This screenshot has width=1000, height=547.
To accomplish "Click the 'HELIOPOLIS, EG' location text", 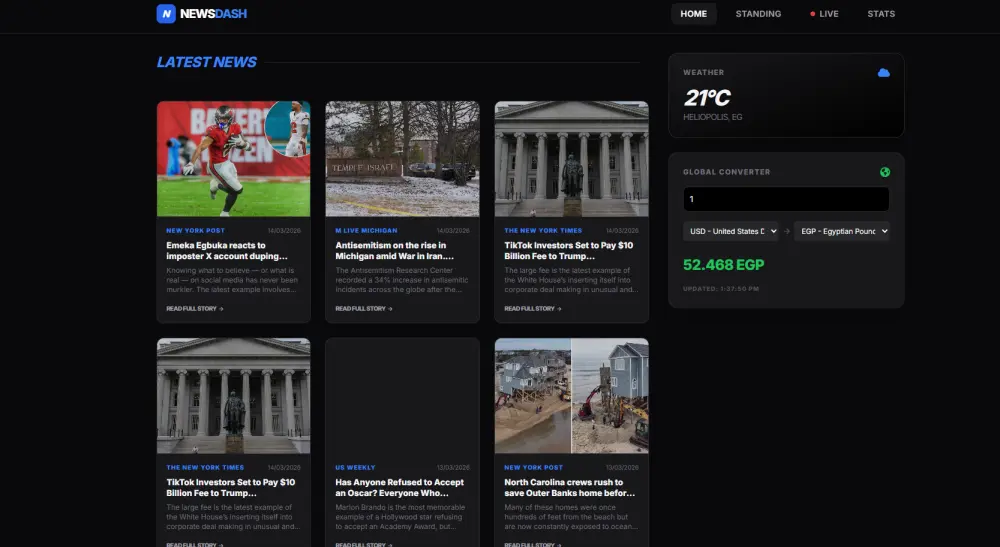I will (712, 117).
